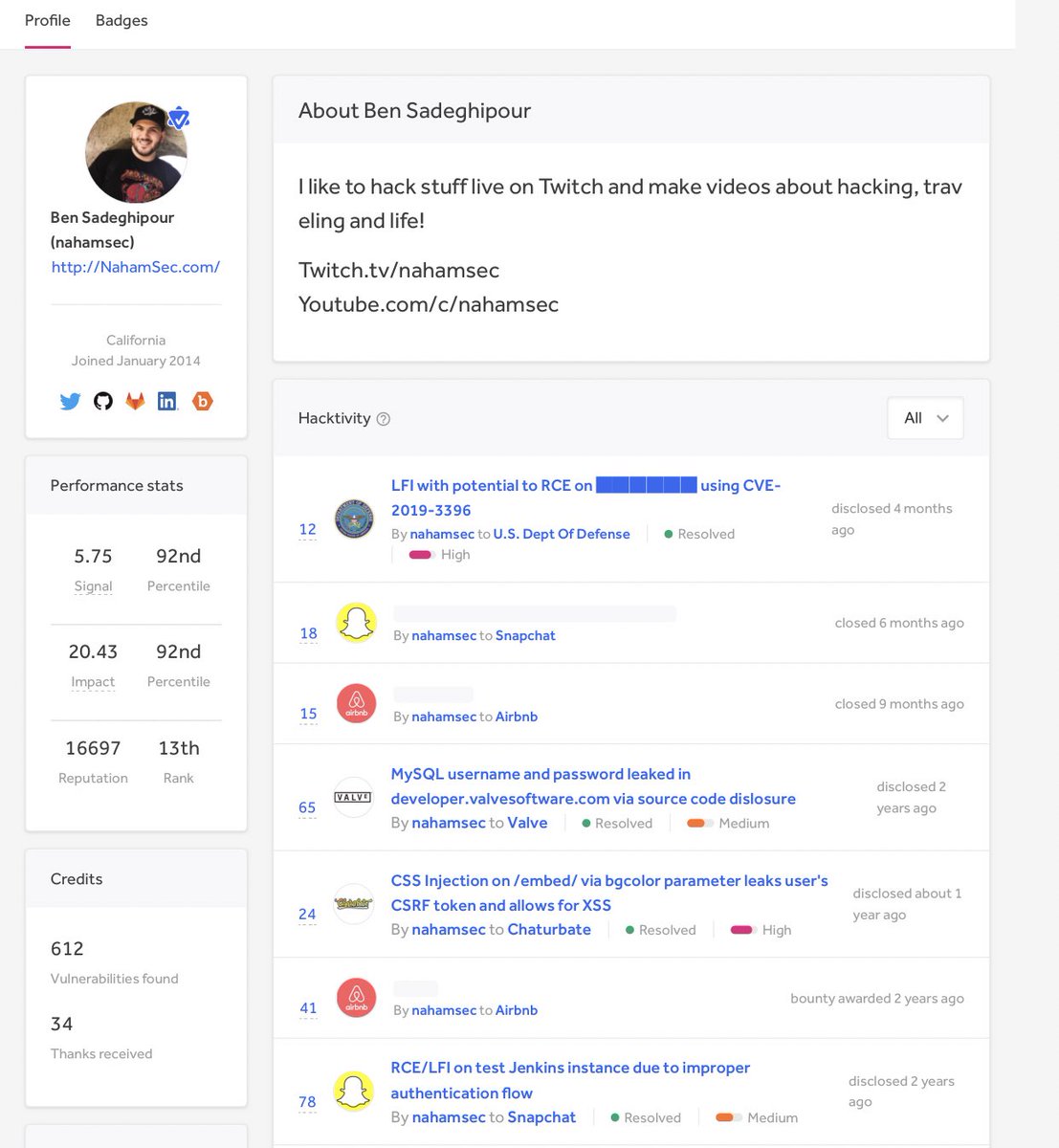Screen dimensions: 1059x1148
Task: Click the Snapchat logo in the 78-vote report
Action: [353, 1092]
